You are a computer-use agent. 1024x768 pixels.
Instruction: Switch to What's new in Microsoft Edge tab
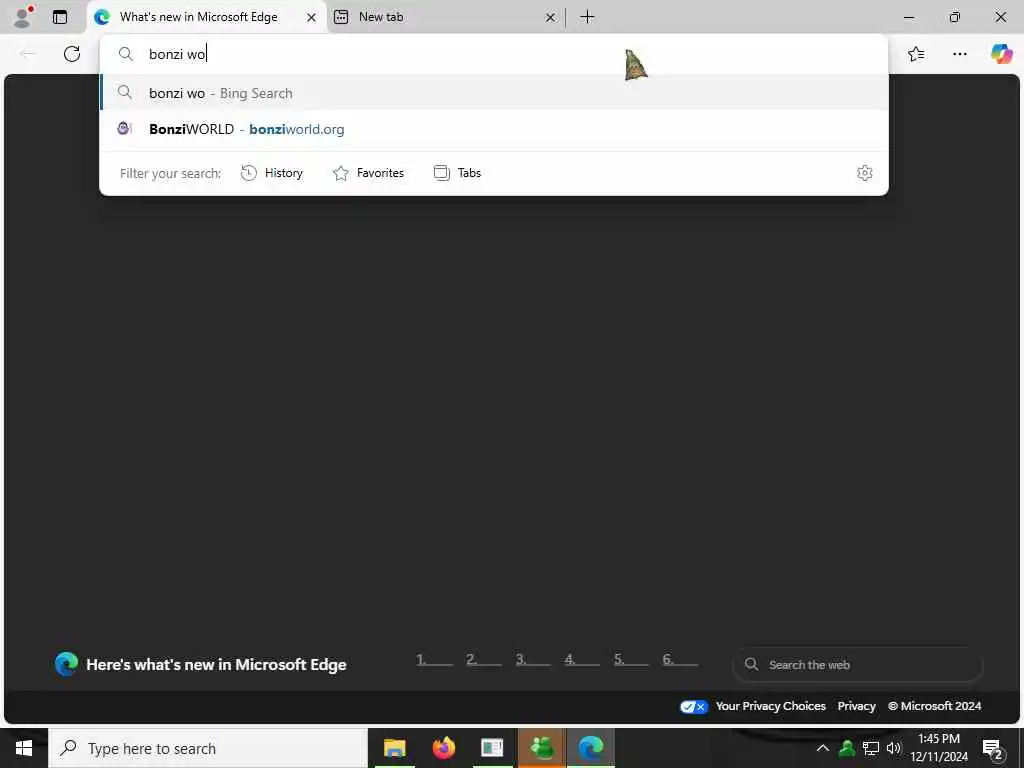[x=206, y=17]
